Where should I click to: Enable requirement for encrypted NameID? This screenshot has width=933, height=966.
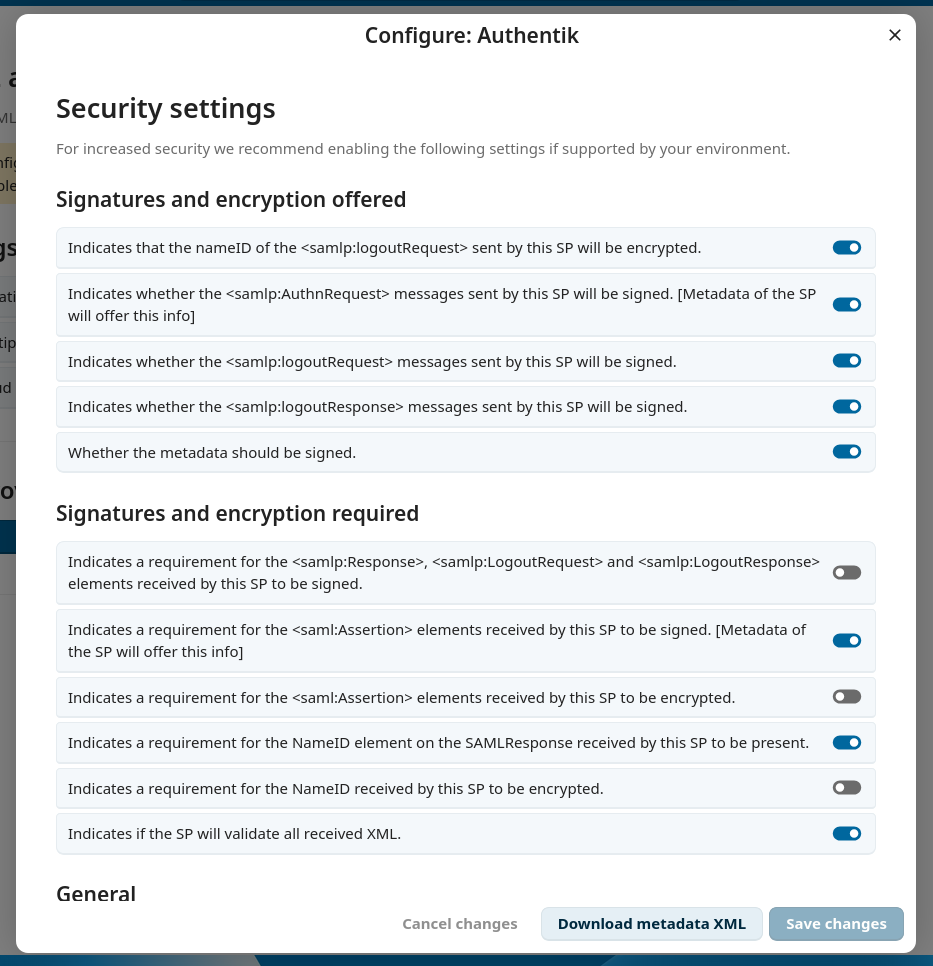coord(847,788)
